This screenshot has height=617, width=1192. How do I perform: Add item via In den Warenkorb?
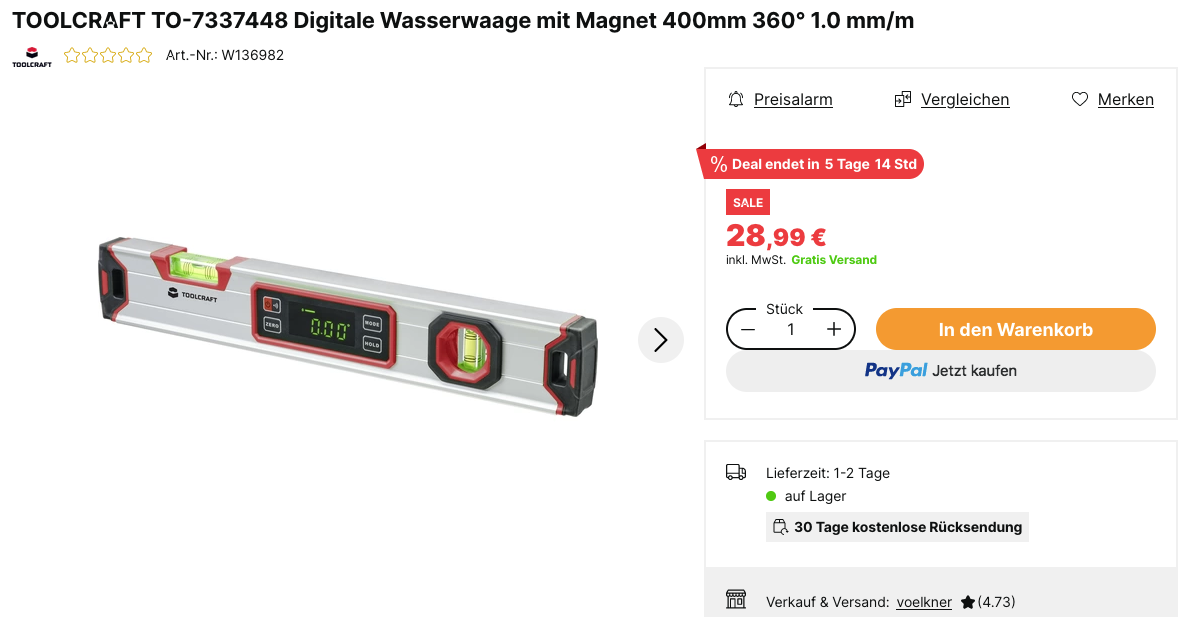(1016, 329)
